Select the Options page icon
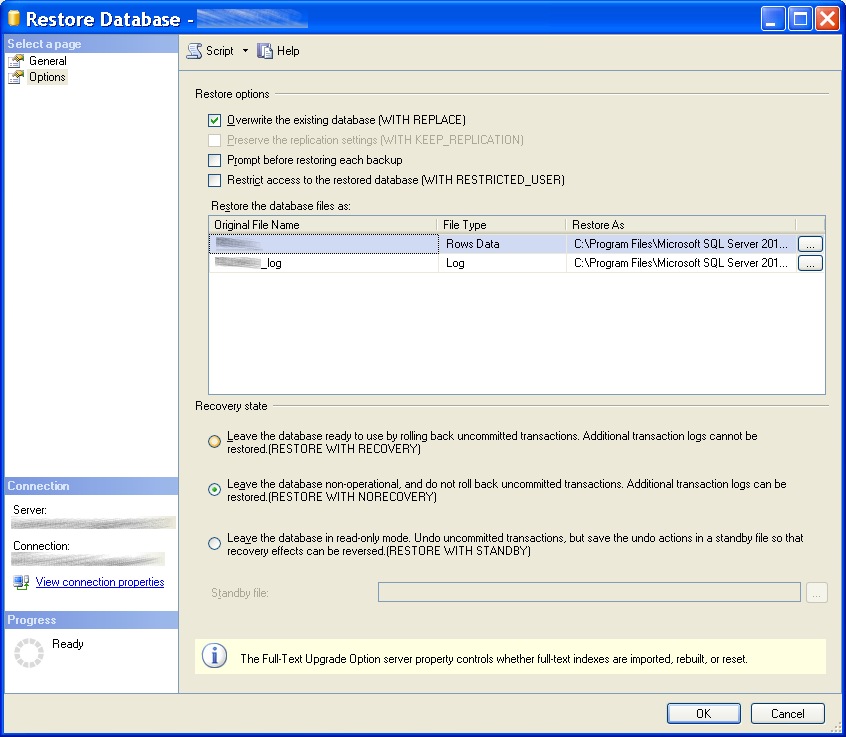Screen dimensions: 846x737 point(16,77)
